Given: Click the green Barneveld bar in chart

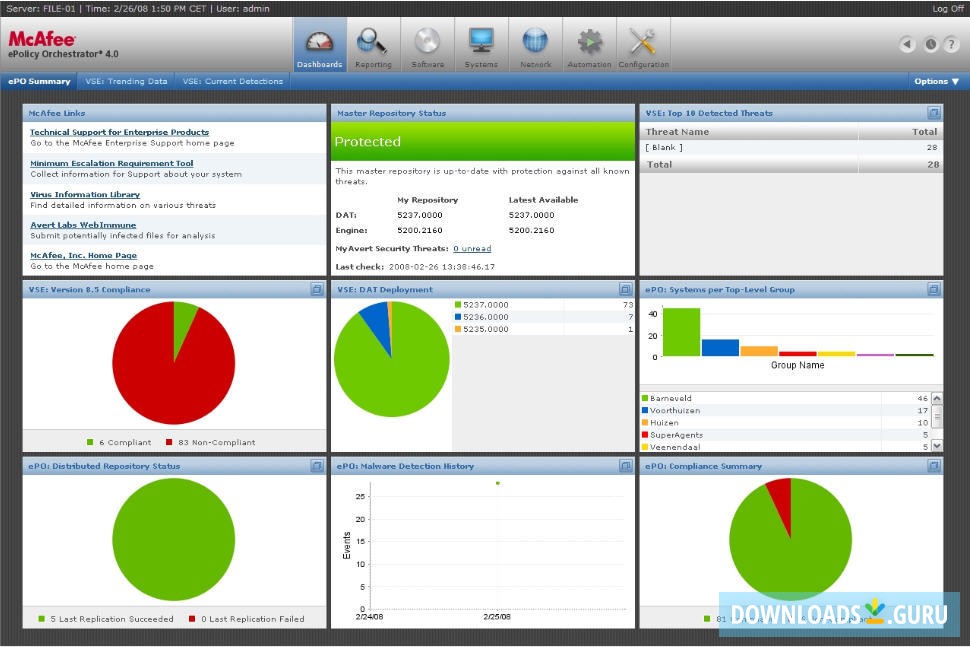Looking at the screenshot, I should (681, 332).
